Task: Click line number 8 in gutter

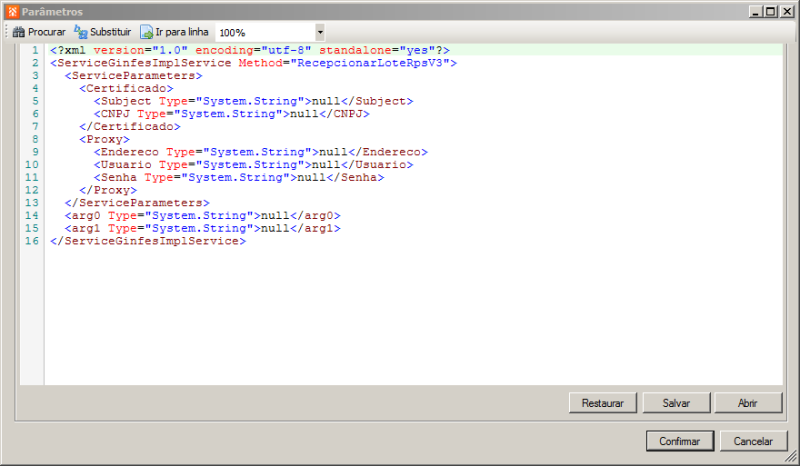Action: pos(35,139)
